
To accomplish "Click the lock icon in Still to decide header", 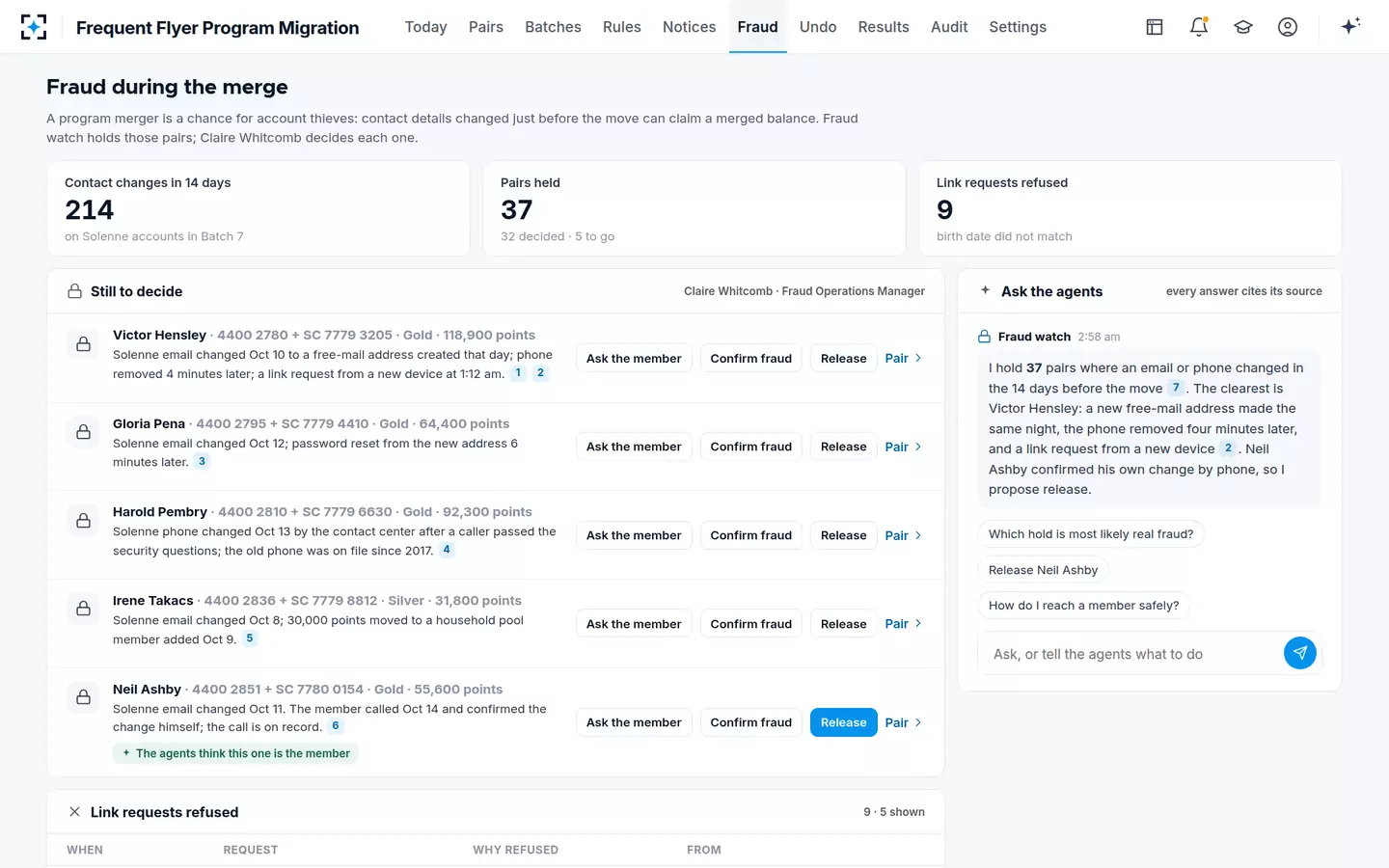I will pos(74,291).
